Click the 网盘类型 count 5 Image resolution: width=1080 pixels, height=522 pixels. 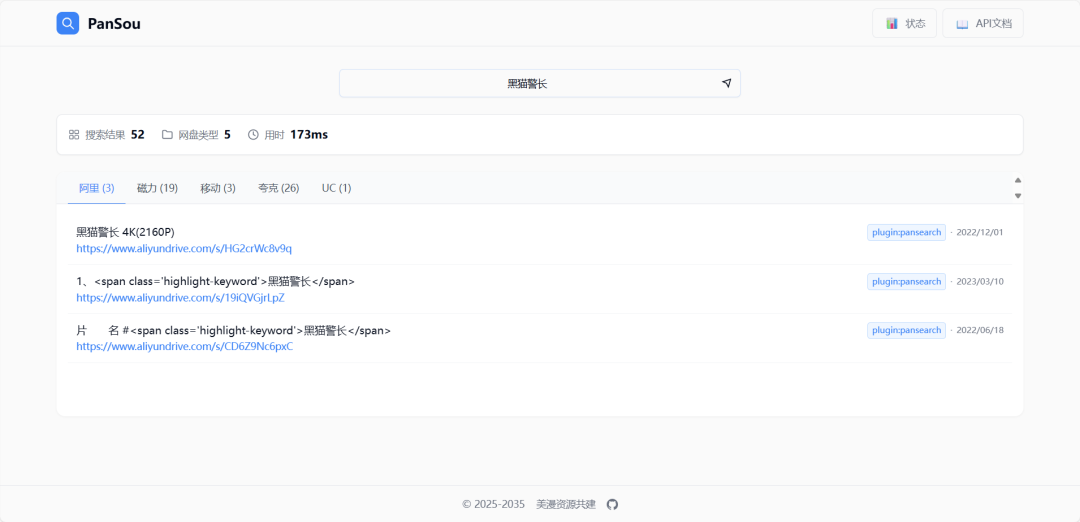click(227, 134)
